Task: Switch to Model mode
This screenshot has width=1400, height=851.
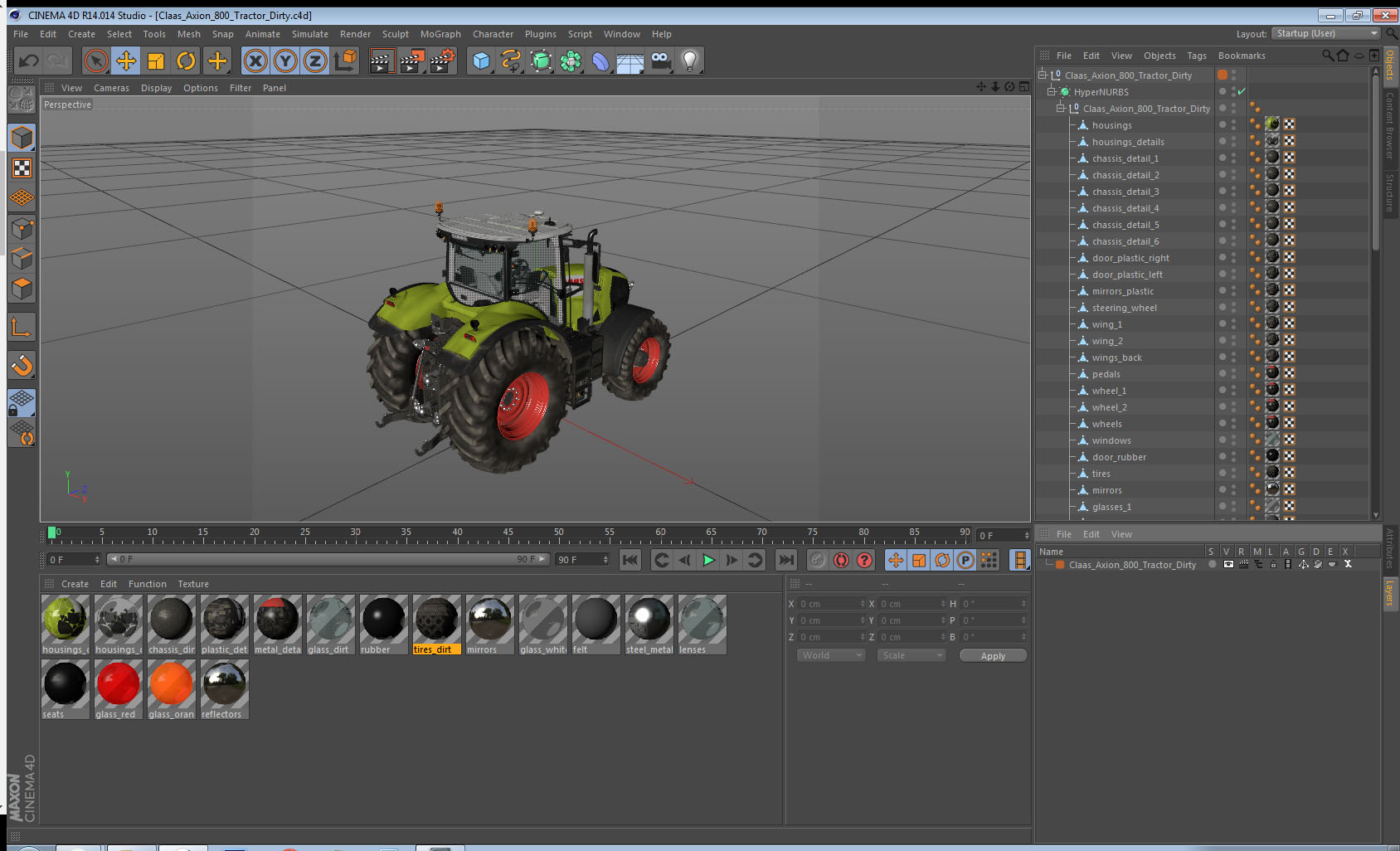Action: (x=22, y=138)
